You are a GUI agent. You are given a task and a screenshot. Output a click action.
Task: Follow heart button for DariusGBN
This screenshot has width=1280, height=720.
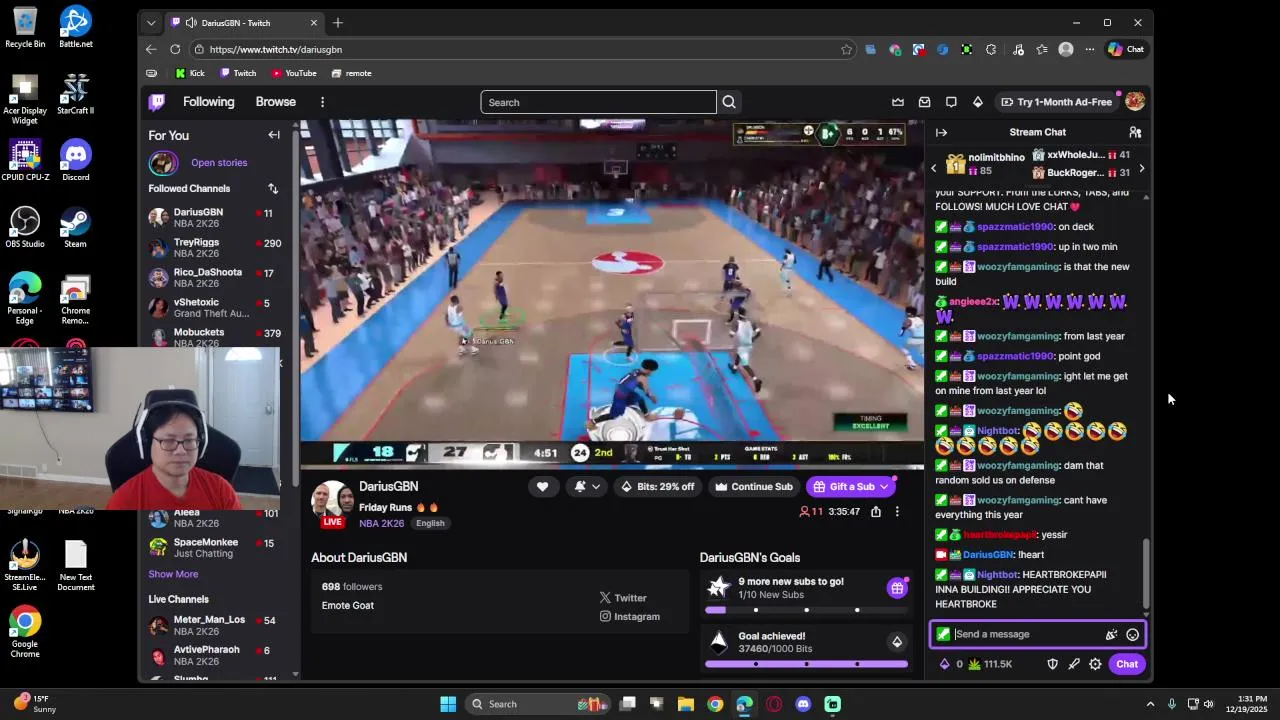click(542, 487)
